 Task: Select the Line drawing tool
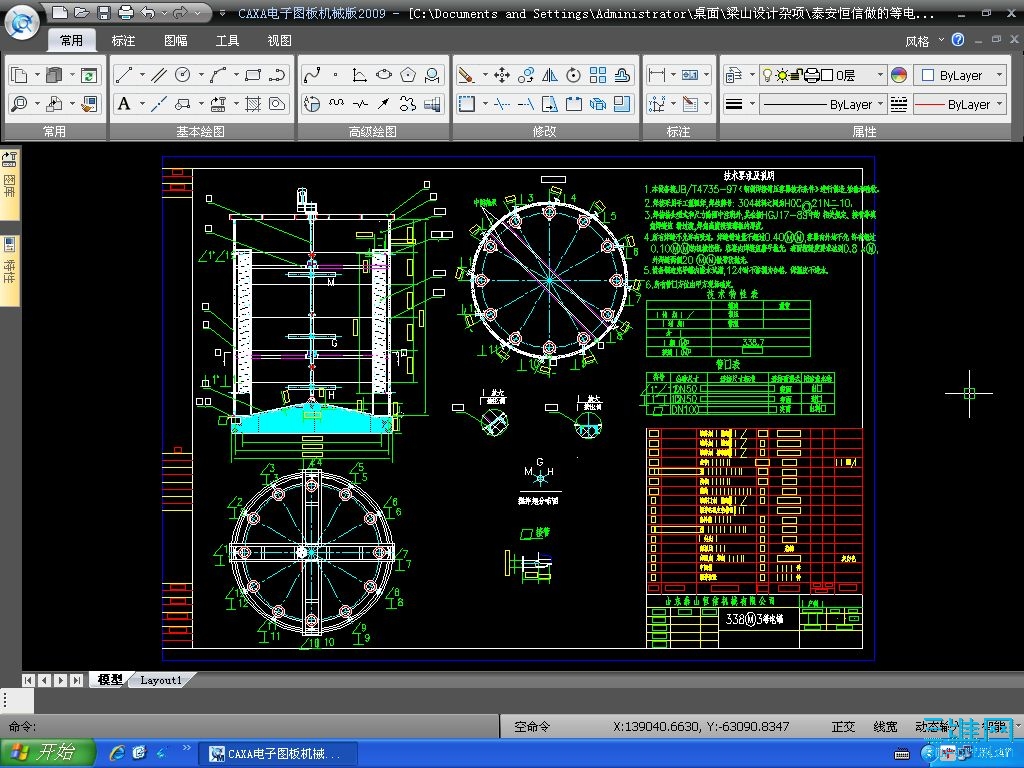coord(123,75)
